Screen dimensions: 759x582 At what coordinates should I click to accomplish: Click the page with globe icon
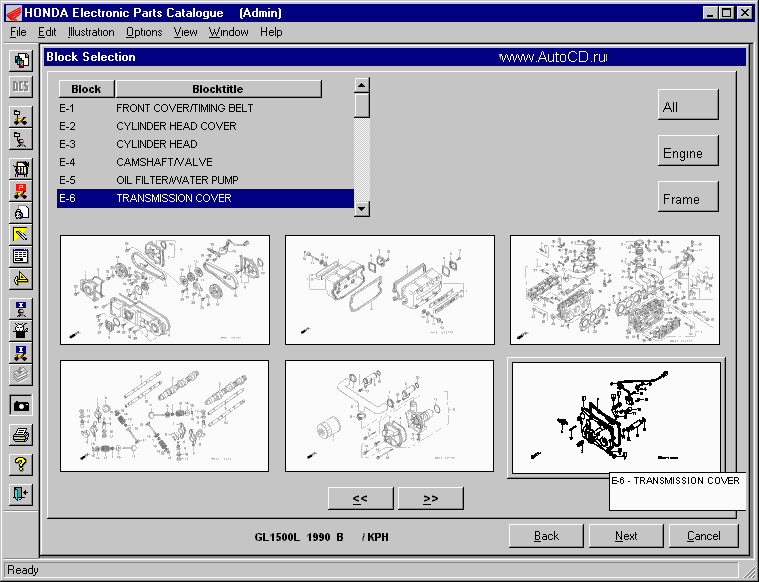21,213
